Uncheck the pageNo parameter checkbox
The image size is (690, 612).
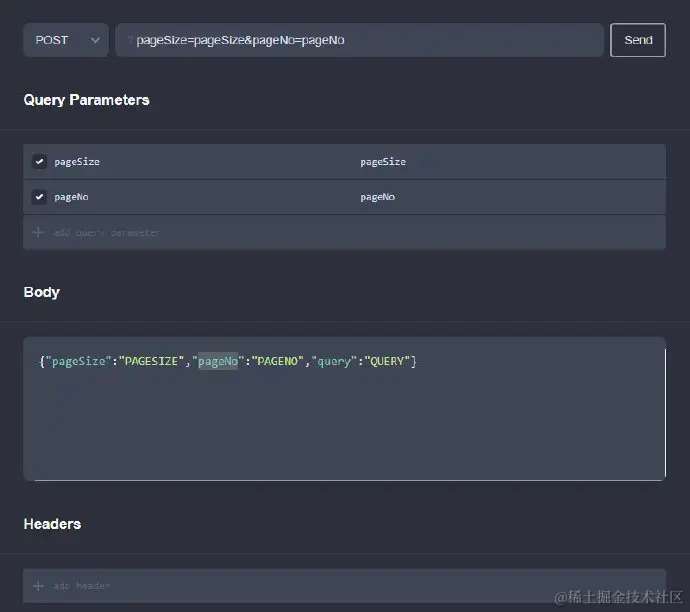(x=39, y=197)
